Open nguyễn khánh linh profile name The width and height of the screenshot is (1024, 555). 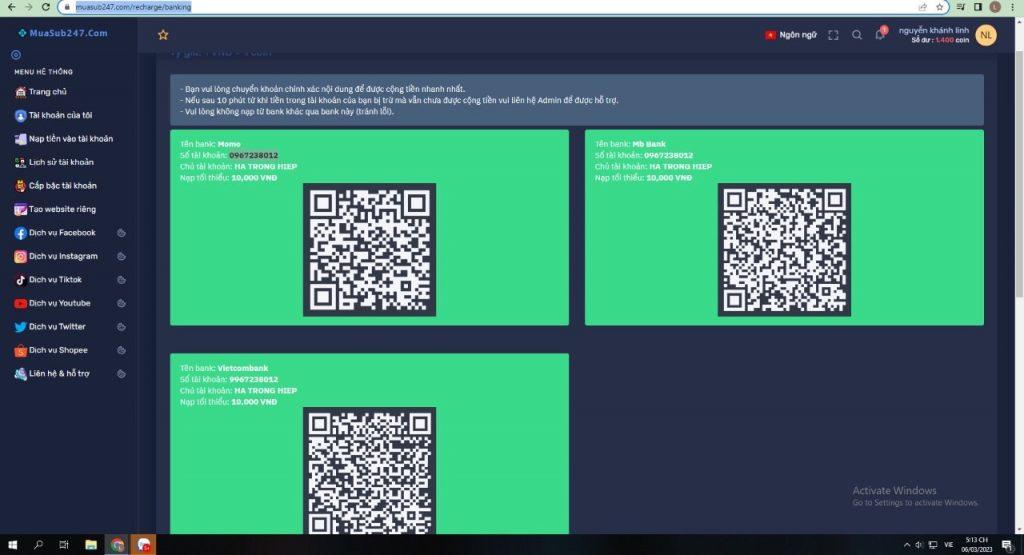click(x=934, y=31)
